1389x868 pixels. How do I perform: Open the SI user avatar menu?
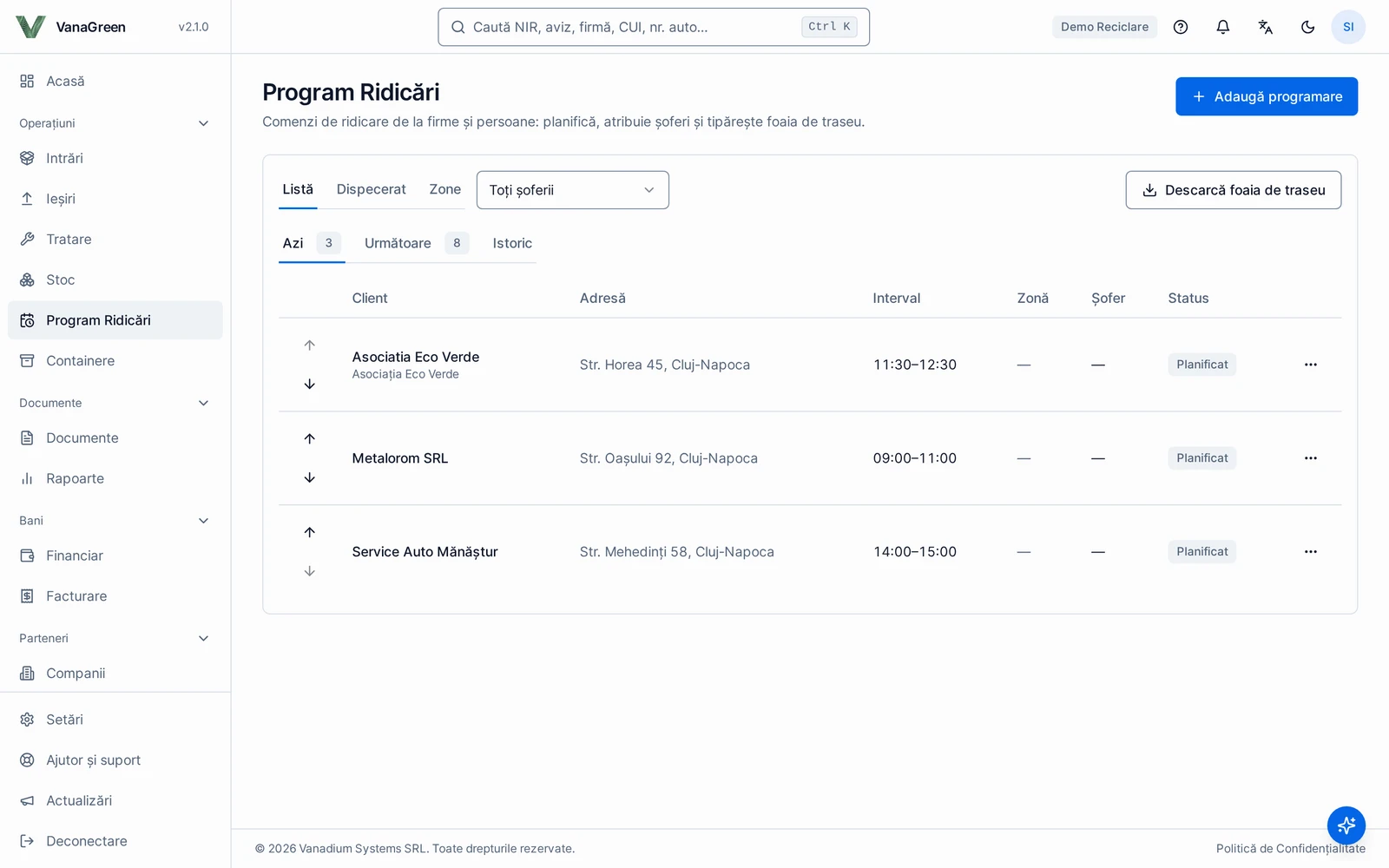click(x=1348, y=27)
